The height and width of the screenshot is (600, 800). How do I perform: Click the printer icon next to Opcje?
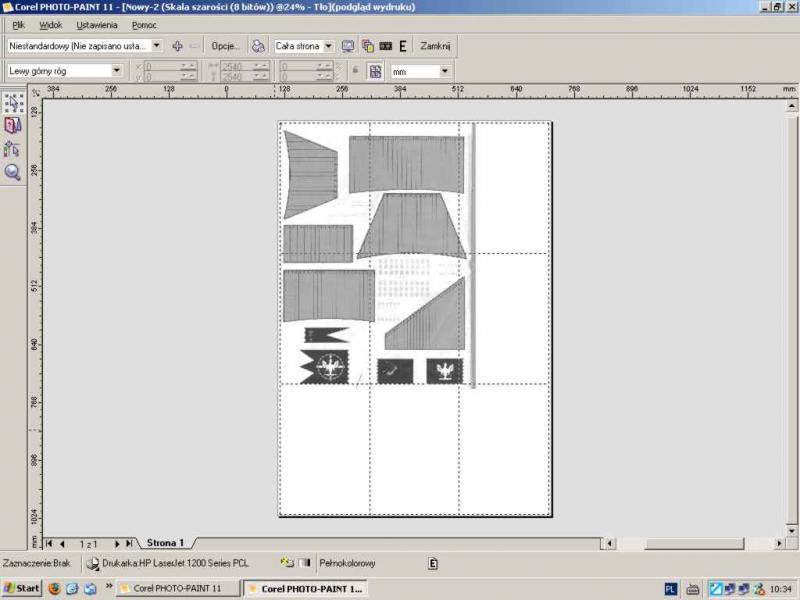258,46
